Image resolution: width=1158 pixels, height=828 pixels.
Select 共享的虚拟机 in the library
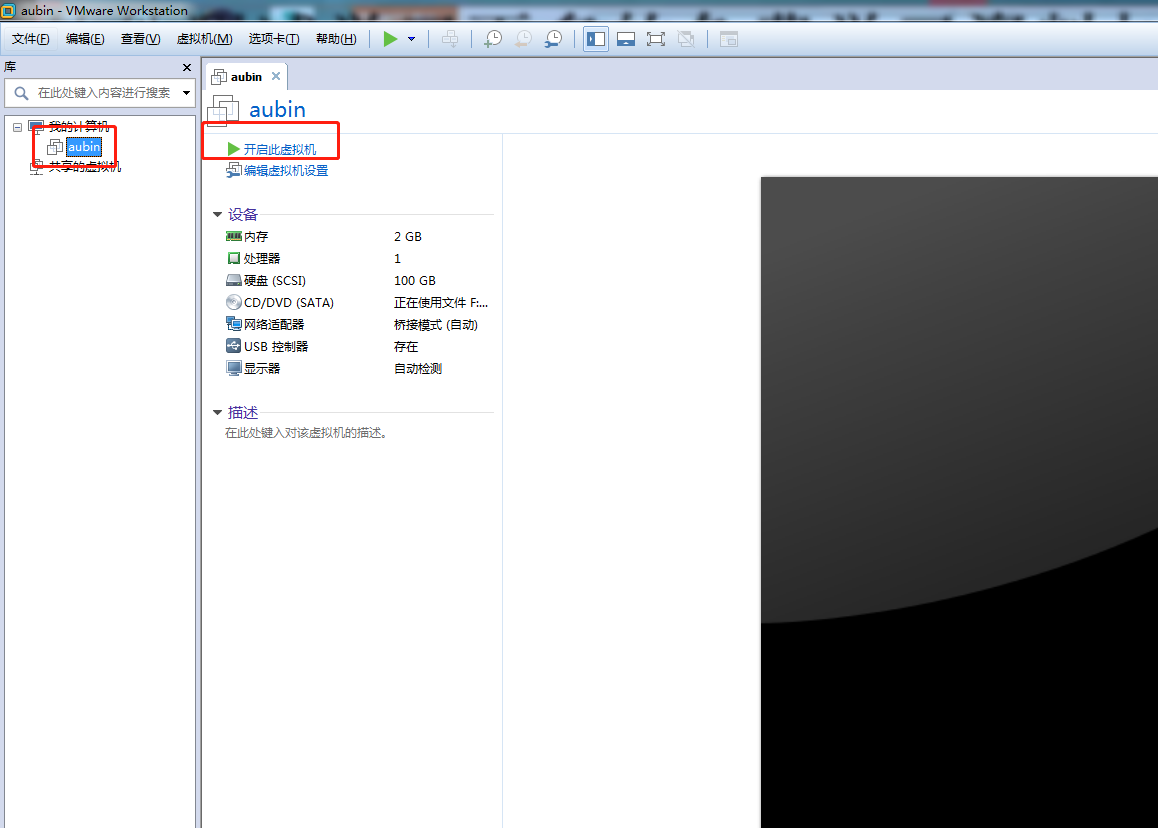(x=85, y=167)
